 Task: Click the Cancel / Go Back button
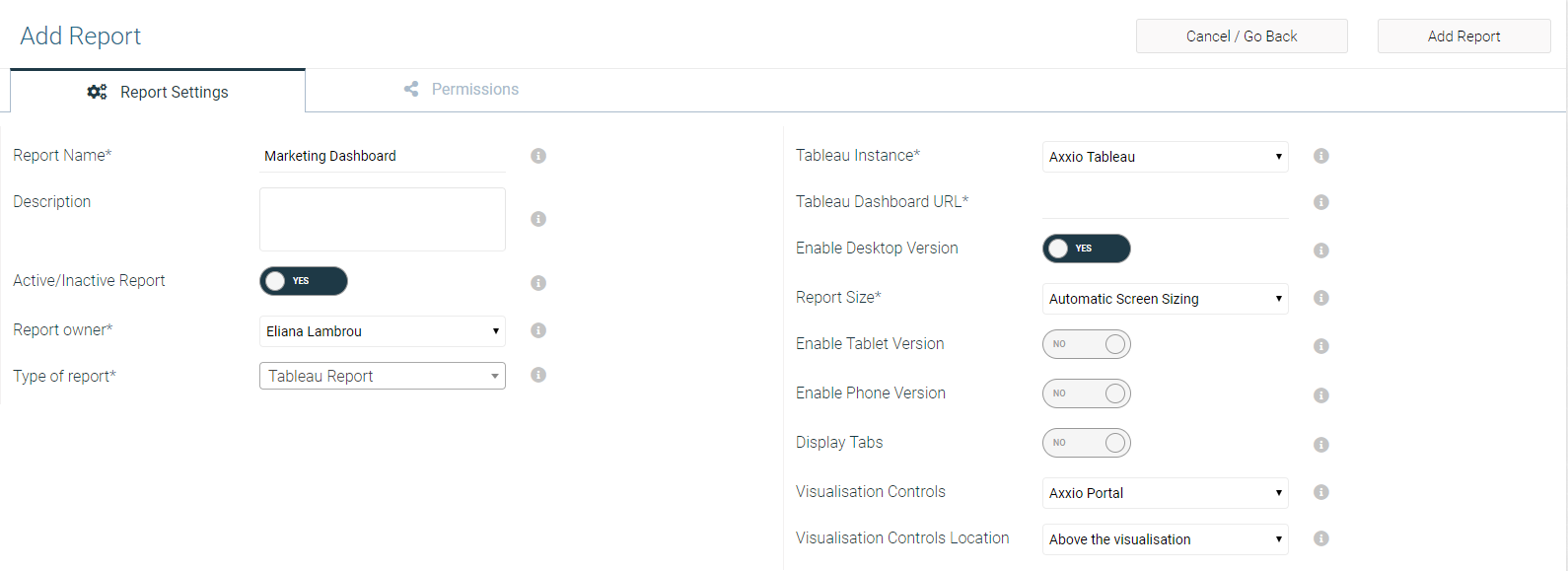point(1242,36)
